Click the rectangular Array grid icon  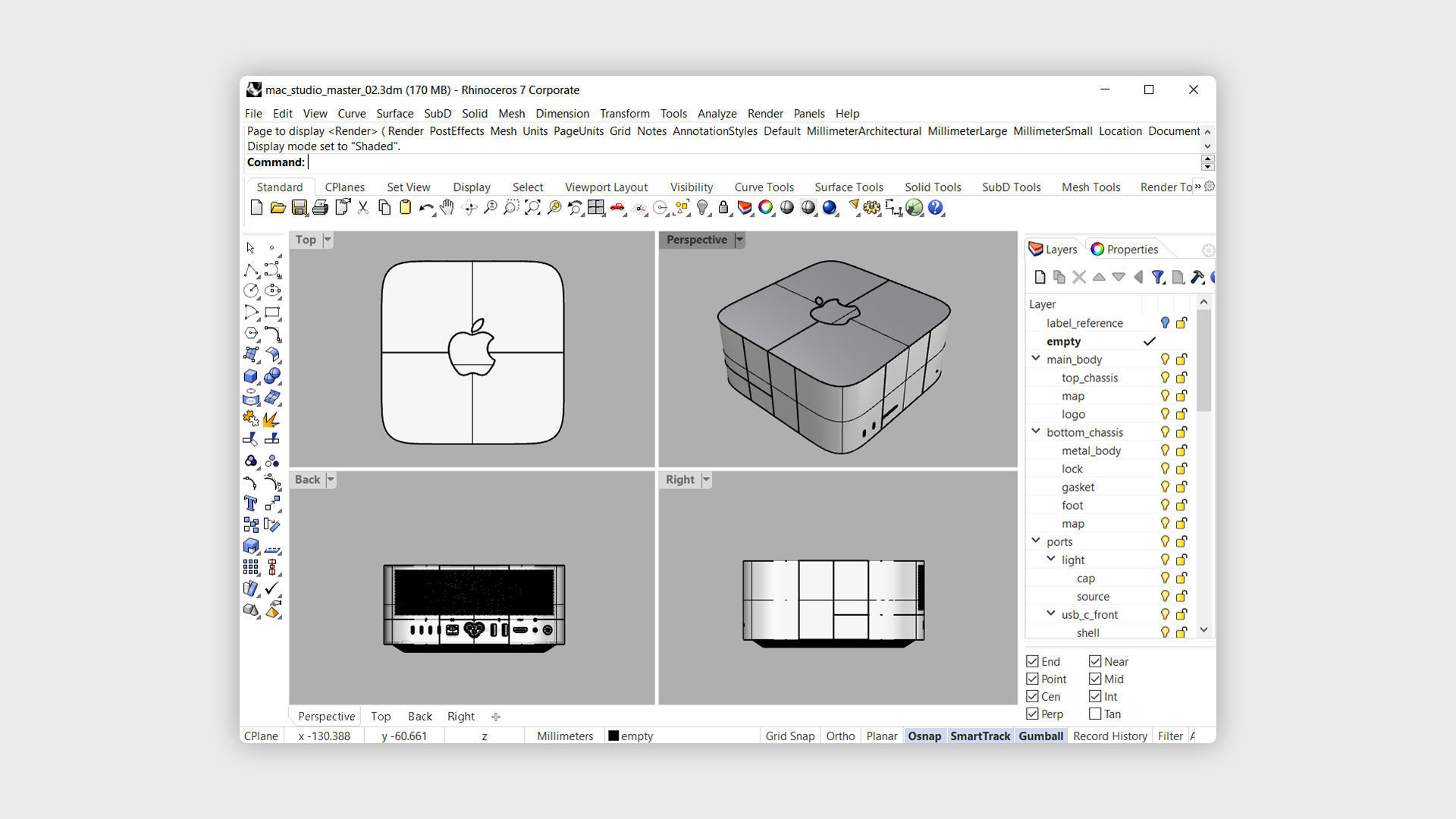point(251,567)
